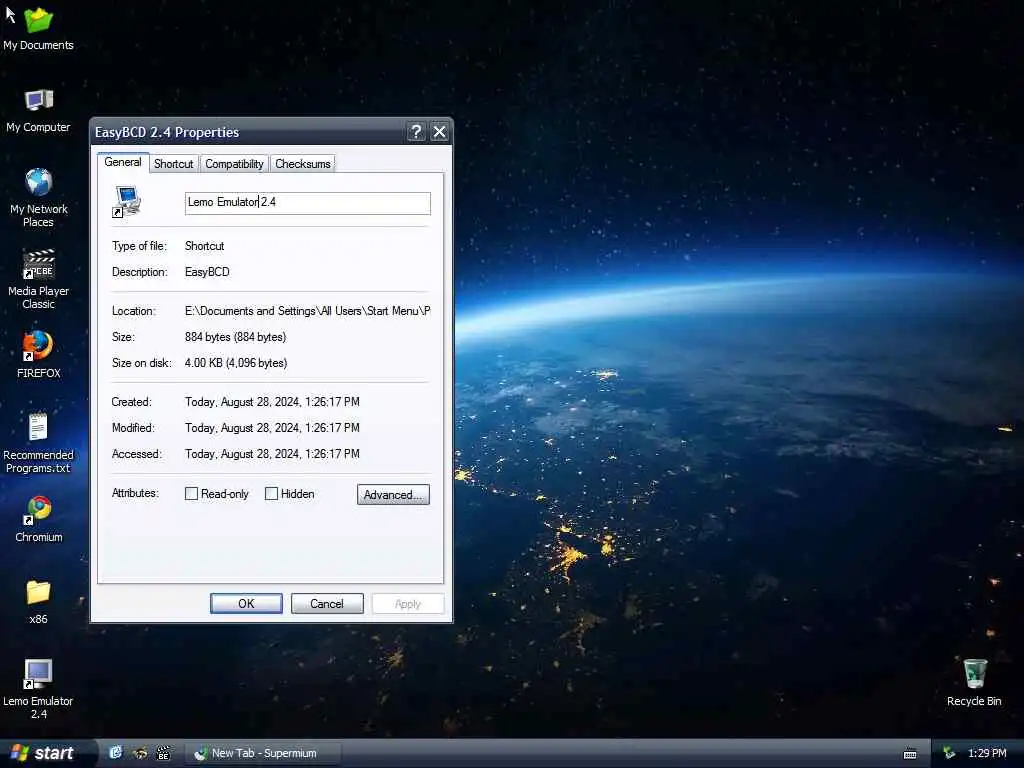The width and height of the screenshot is (1024, 768).
Task: Click into the shortcut name field
Action: (x=308, y=202)
